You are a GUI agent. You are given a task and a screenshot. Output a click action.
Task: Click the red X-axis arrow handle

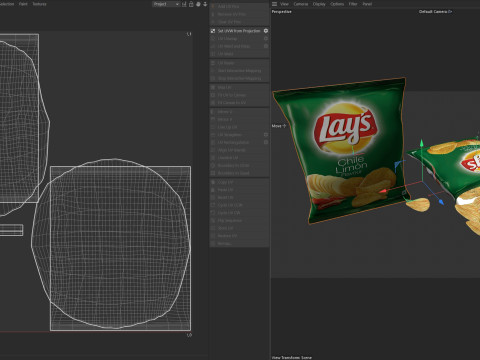[x=383, y=191]
